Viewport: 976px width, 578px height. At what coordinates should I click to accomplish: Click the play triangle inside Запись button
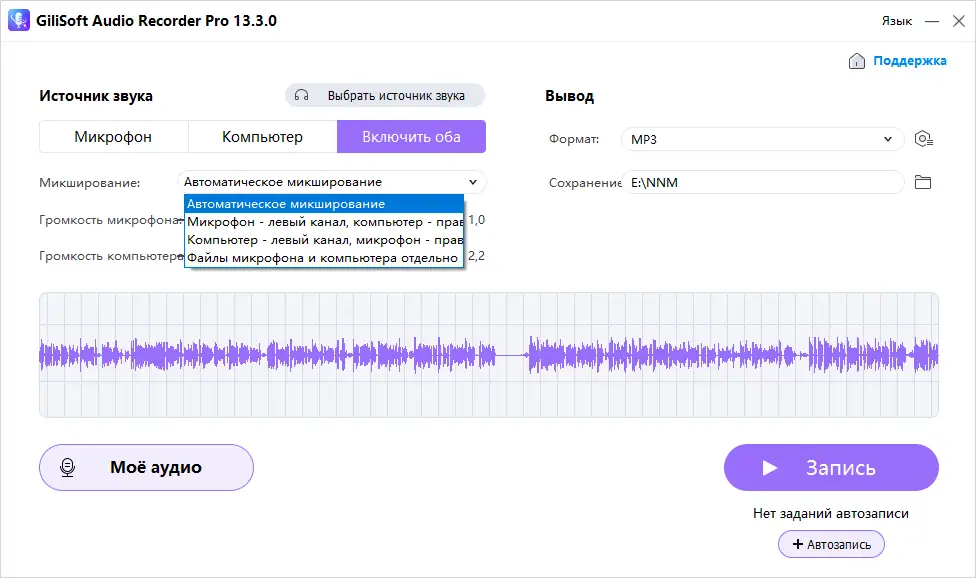click(x=770, y=467)
